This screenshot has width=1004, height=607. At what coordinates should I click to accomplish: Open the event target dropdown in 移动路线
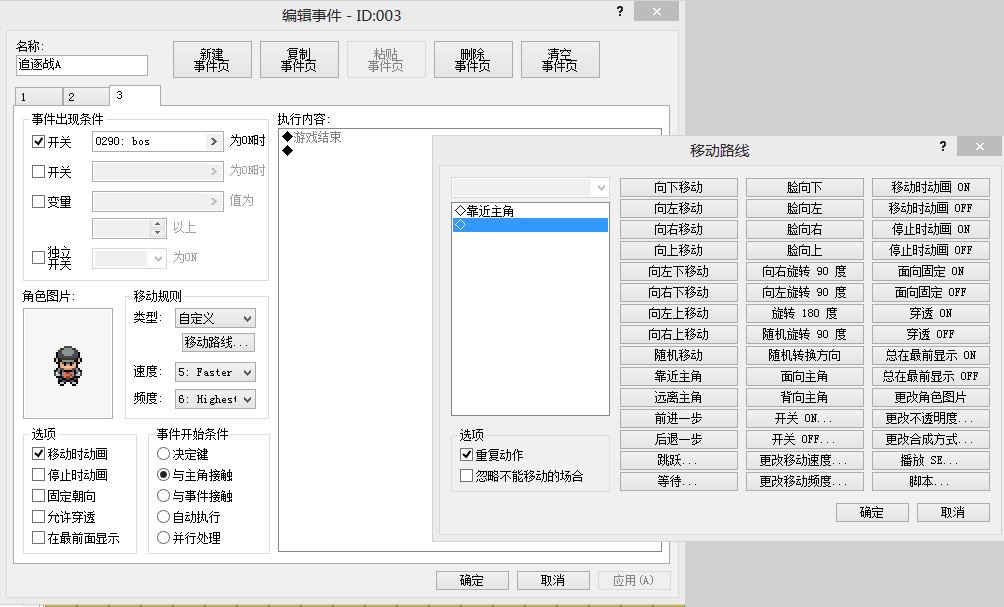coord(530,188)
